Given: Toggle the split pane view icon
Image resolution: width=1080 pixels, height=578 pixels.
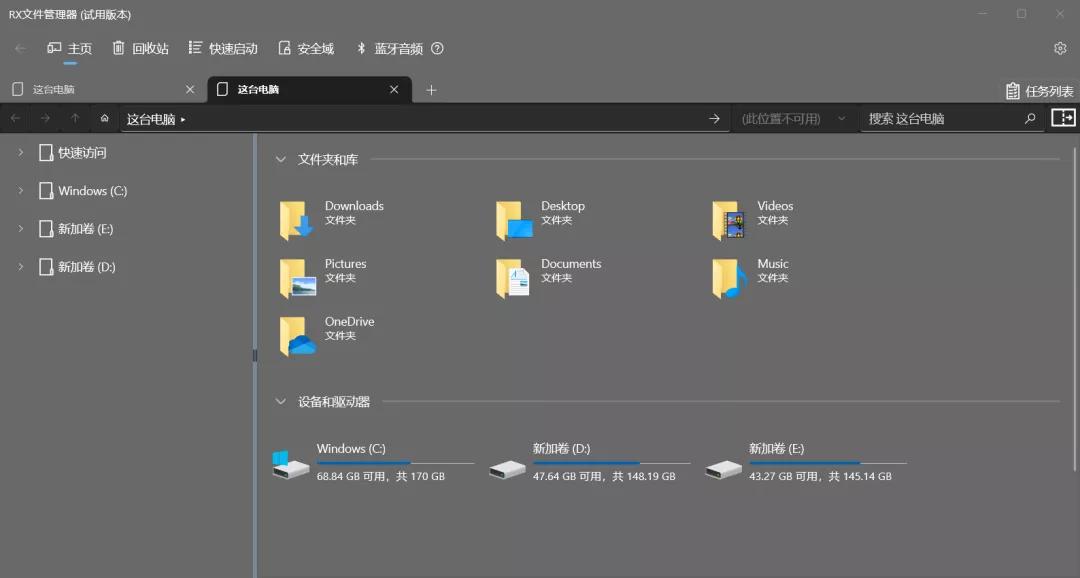Looking at the screenshot, I should pos(1063,118).
